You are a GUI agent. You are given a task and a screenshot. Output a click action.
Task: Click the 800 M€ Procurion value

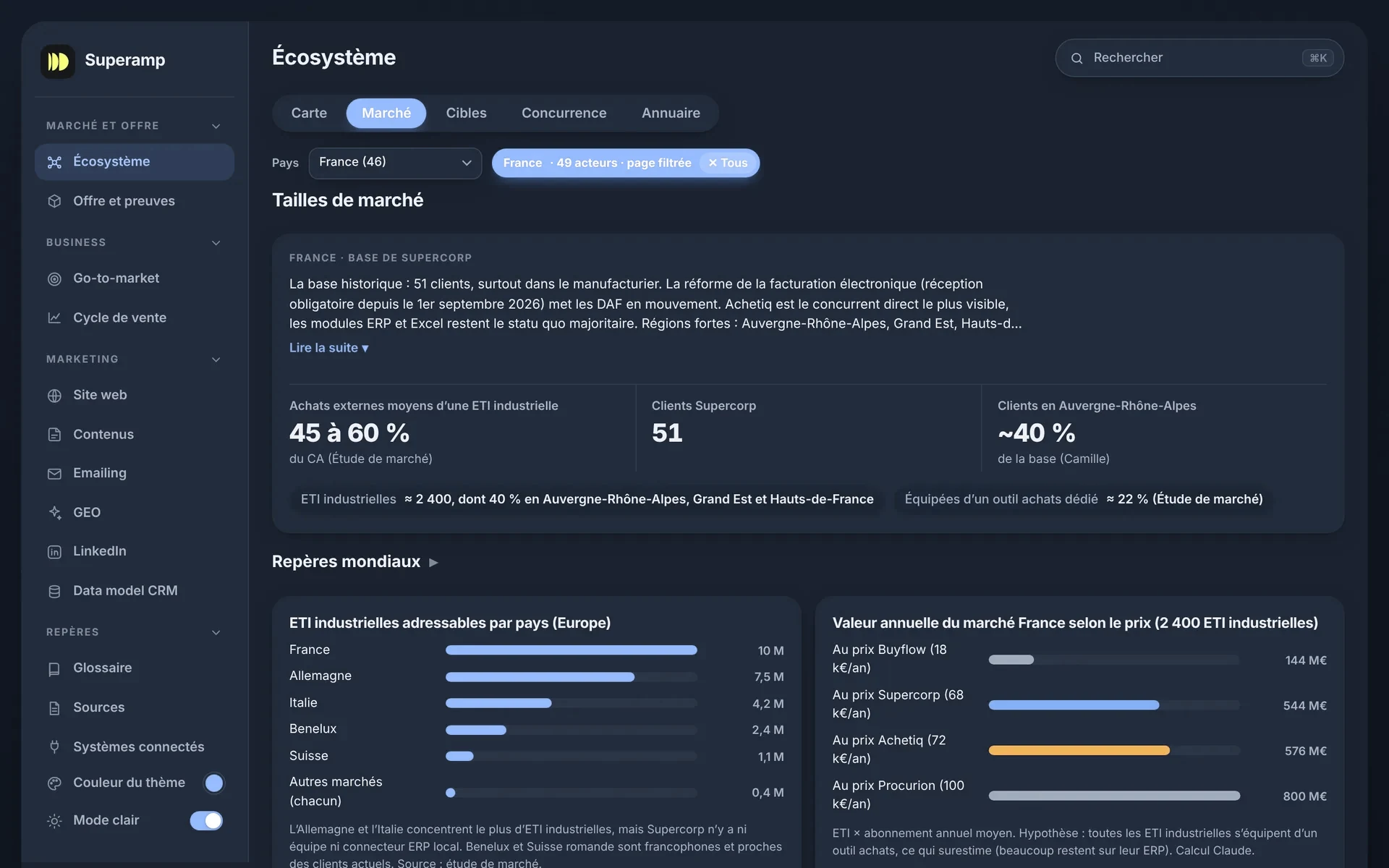[x=1305, y=796]
